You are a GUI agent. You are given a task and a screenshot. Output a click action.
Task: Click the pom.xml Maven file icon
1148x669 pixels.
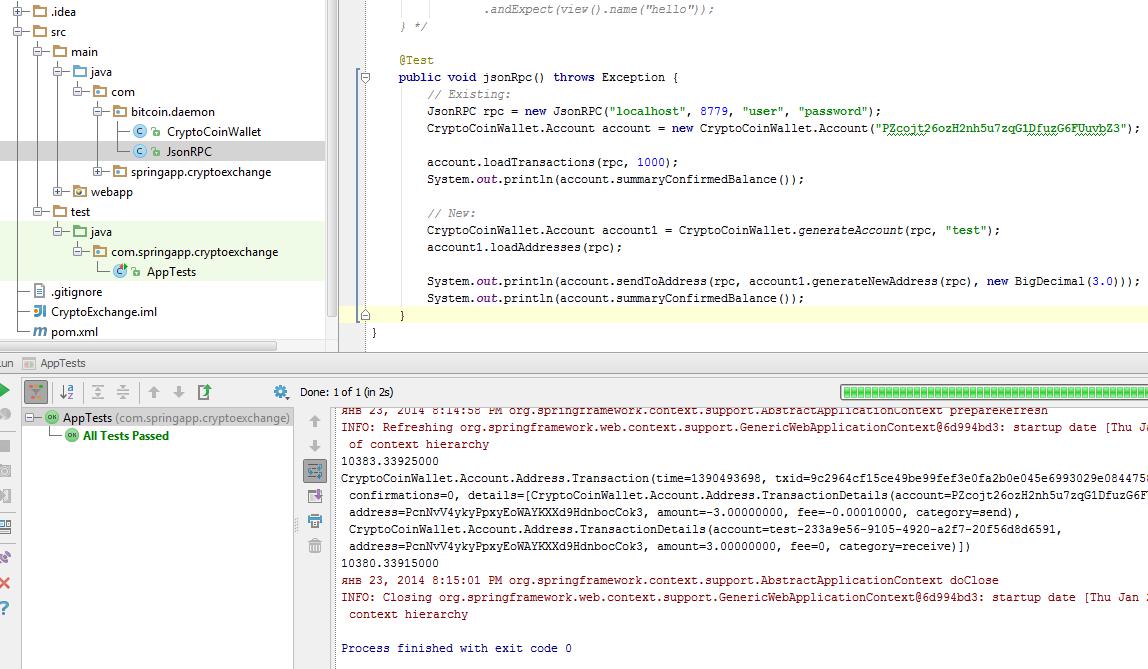(40, 332)
